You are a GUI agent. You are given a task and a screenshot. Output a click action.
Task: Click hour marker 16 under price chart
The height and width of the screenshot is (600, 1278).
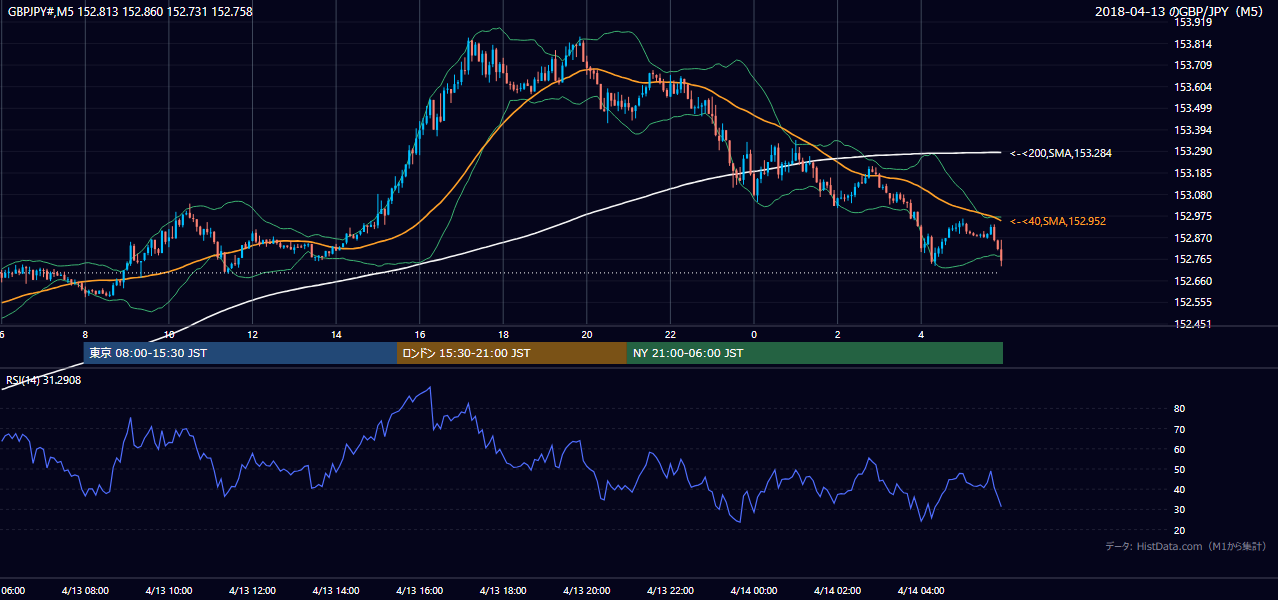click(420, 334)
